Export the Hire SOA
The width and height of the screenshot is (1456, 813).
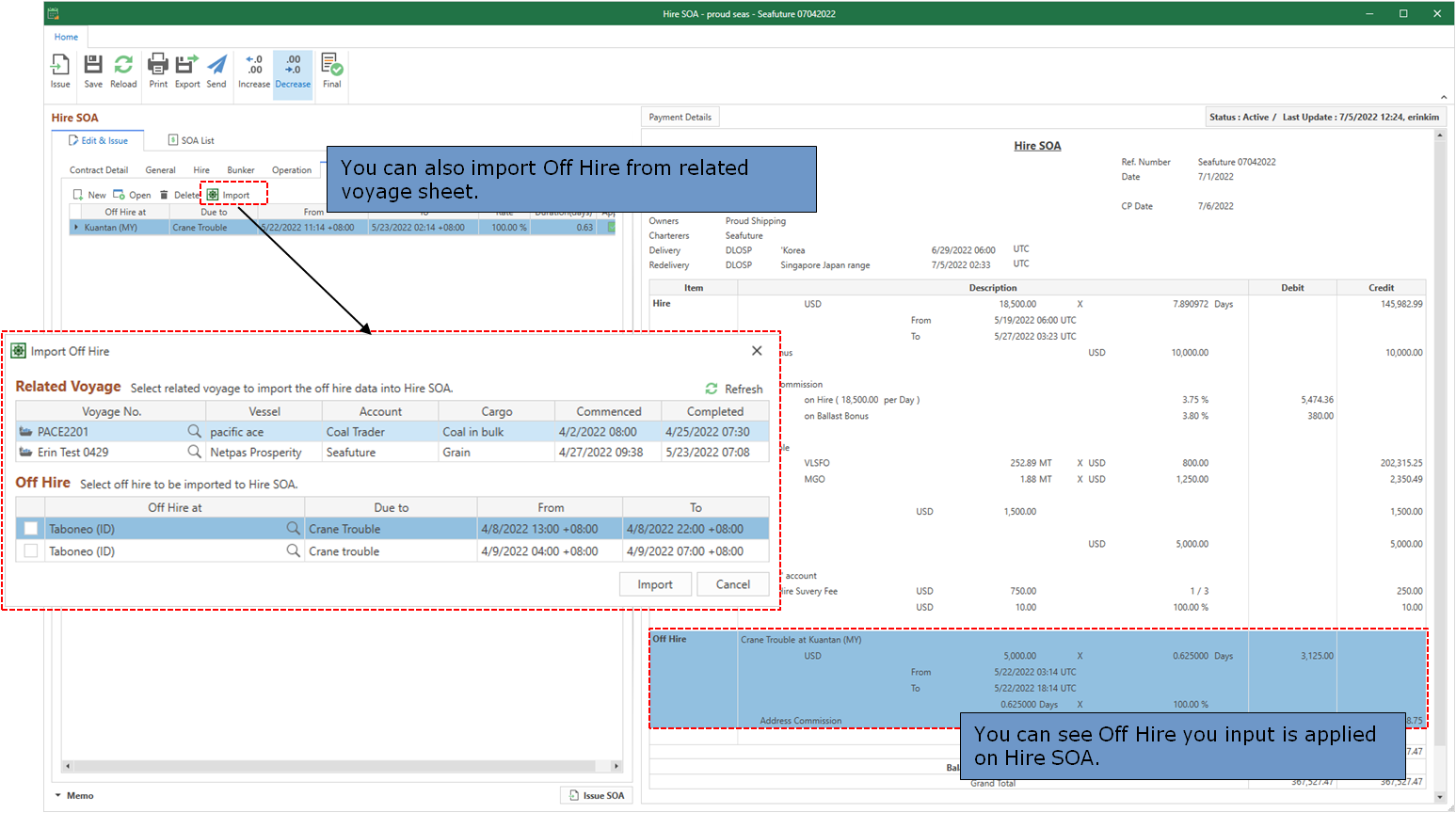click(187, 72)
